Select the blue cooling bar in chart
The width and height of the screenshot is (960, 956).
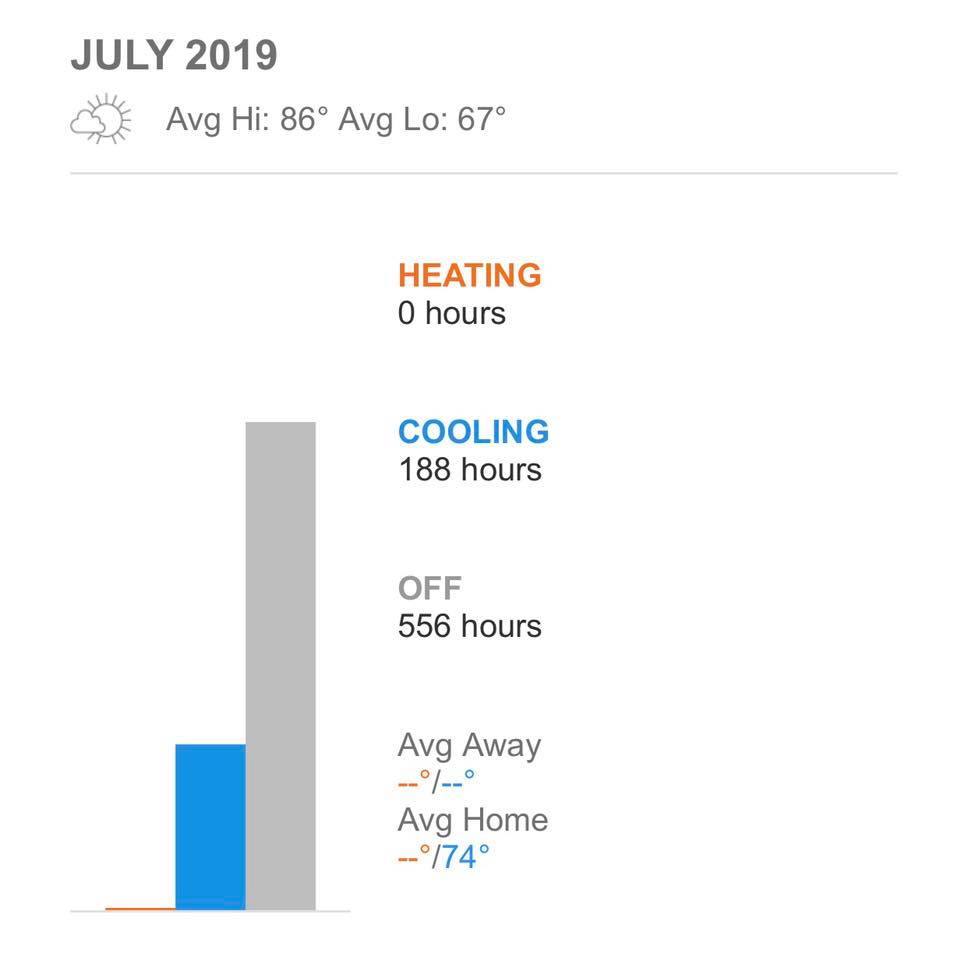(x=210, y=827)
